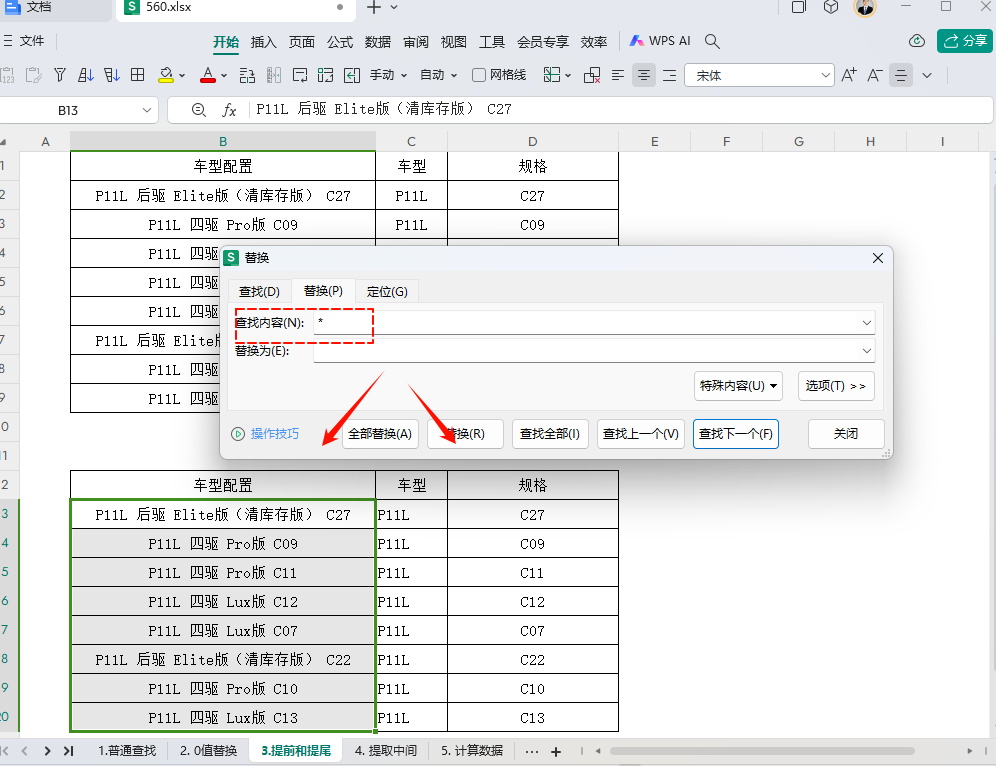Switch to the 数据 ribbon tab
This screenshot has height=766, width=996.
(x=378, y=42)
